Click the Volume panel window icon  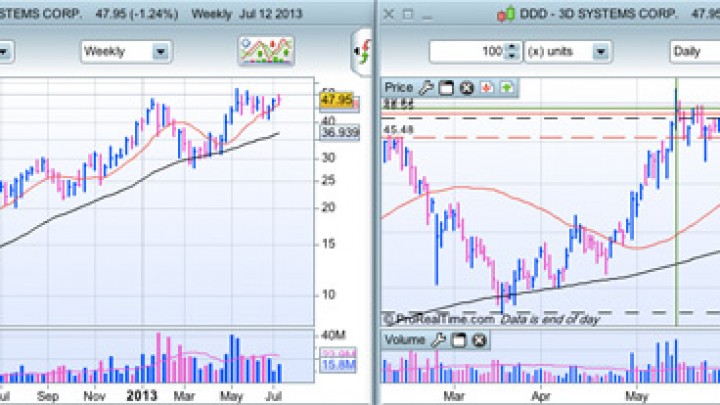point(458,340)
